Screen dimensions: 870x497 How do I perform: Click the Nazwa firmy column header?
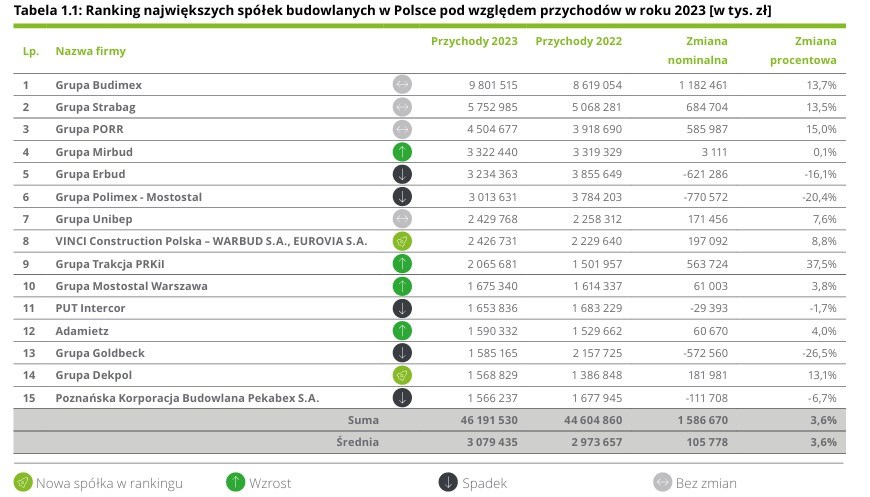90,51
